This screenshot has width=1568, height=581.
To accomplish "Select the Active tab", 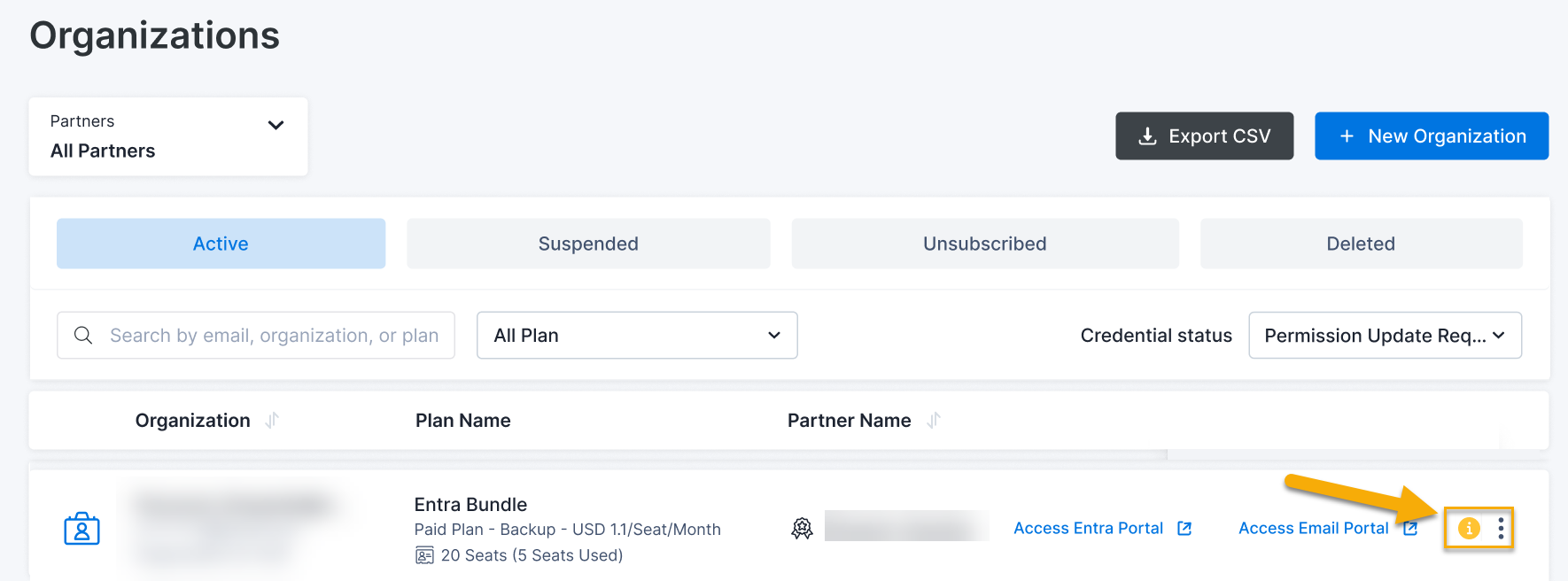I will tap(221, 244).
